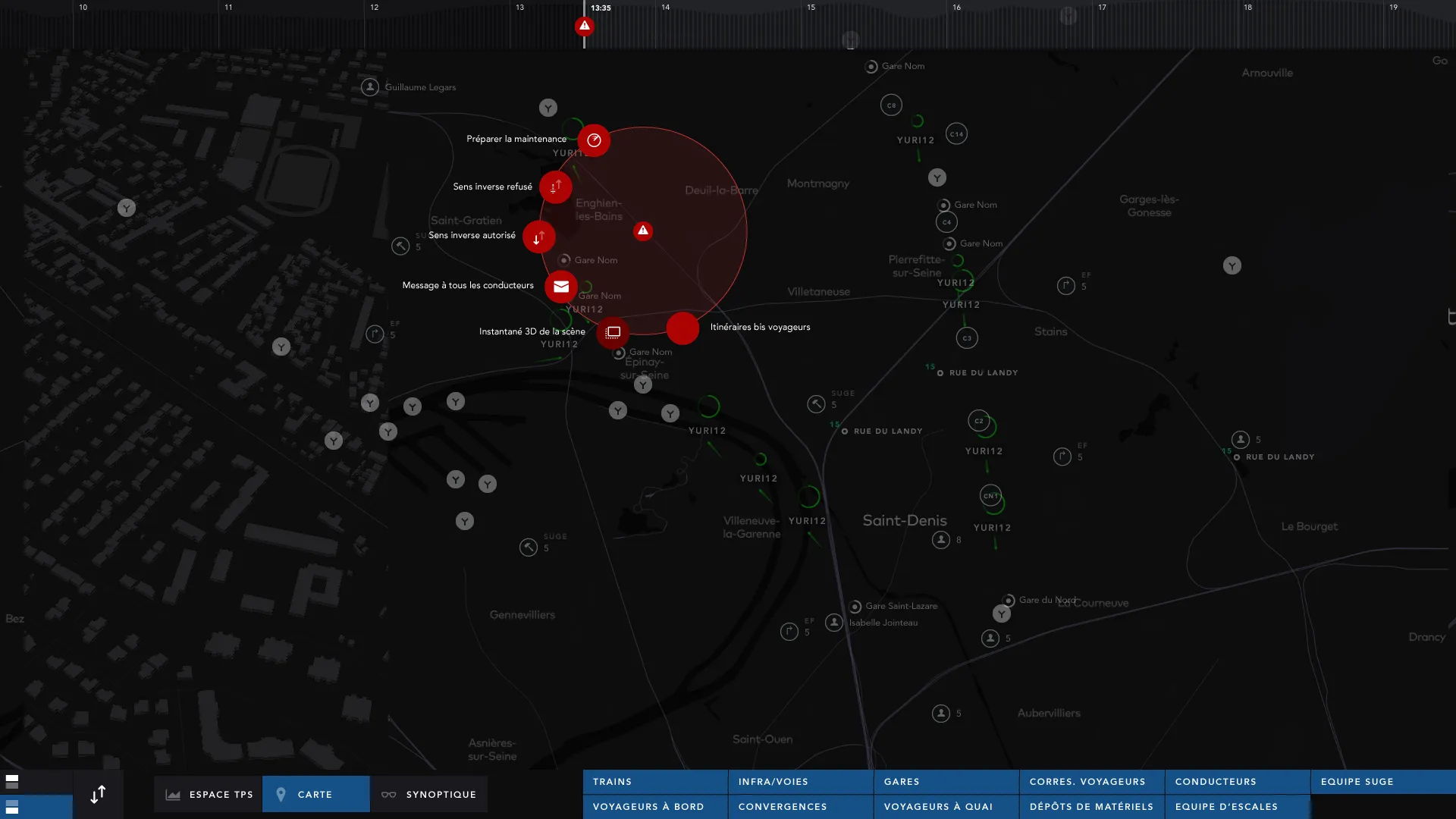Screen dimensions: 1456x819
Task: Toggle the VOYAGEURS À BORD filter
Action: pos(655,807)
